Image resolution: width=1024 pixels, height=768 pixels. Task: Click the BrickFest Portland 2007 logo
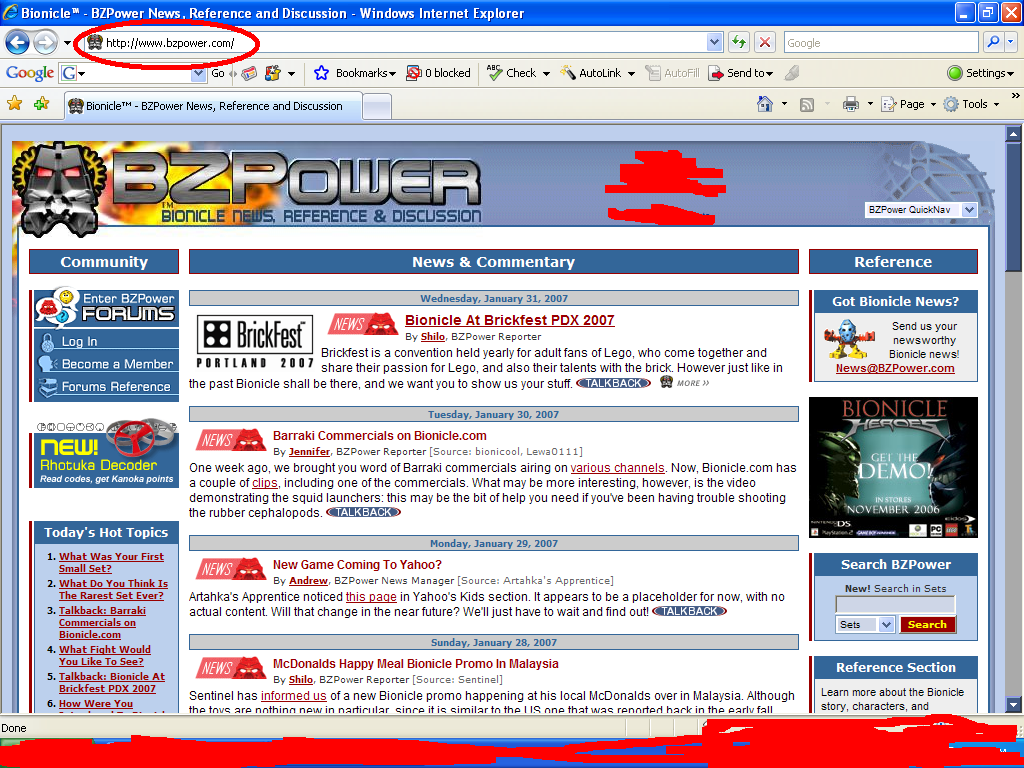(255, 342)
